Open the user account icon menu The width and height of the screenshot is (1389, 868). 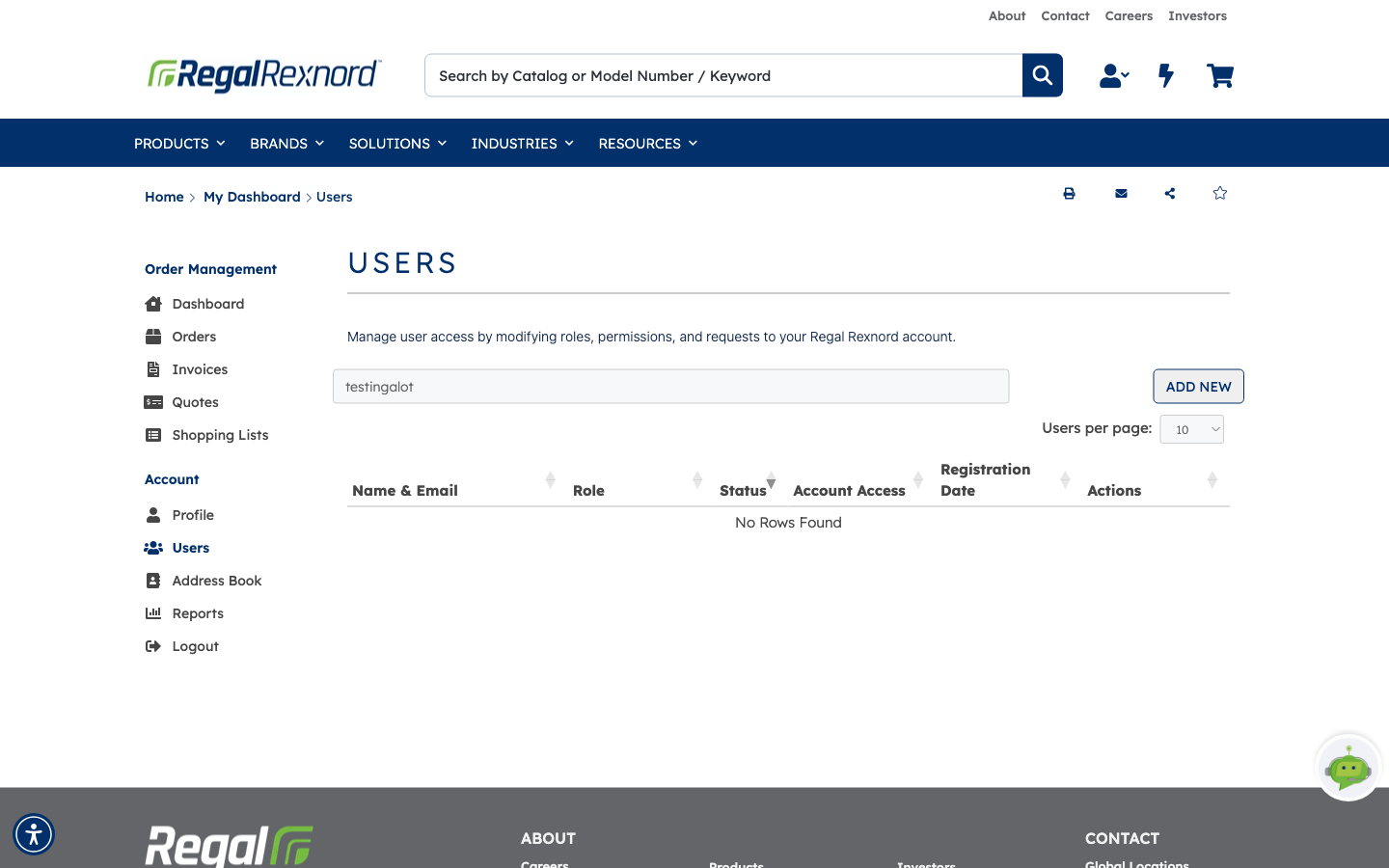click(1114, 75)
